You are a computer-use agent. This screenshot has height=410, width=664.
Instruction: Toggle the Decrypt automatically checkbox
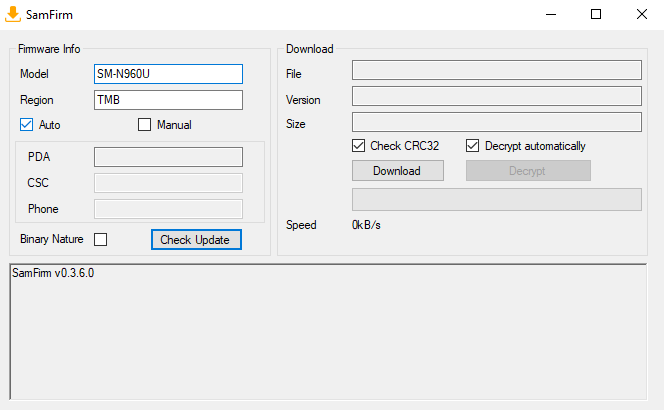[472, 146]
